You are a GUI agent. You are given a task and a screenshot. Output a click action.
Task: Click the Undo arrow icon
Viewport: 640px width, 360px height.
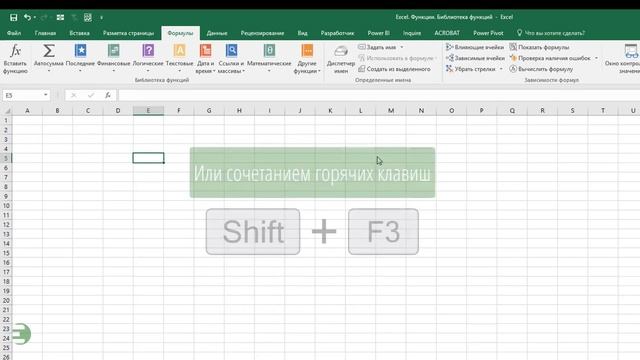(x=27, y=17)
